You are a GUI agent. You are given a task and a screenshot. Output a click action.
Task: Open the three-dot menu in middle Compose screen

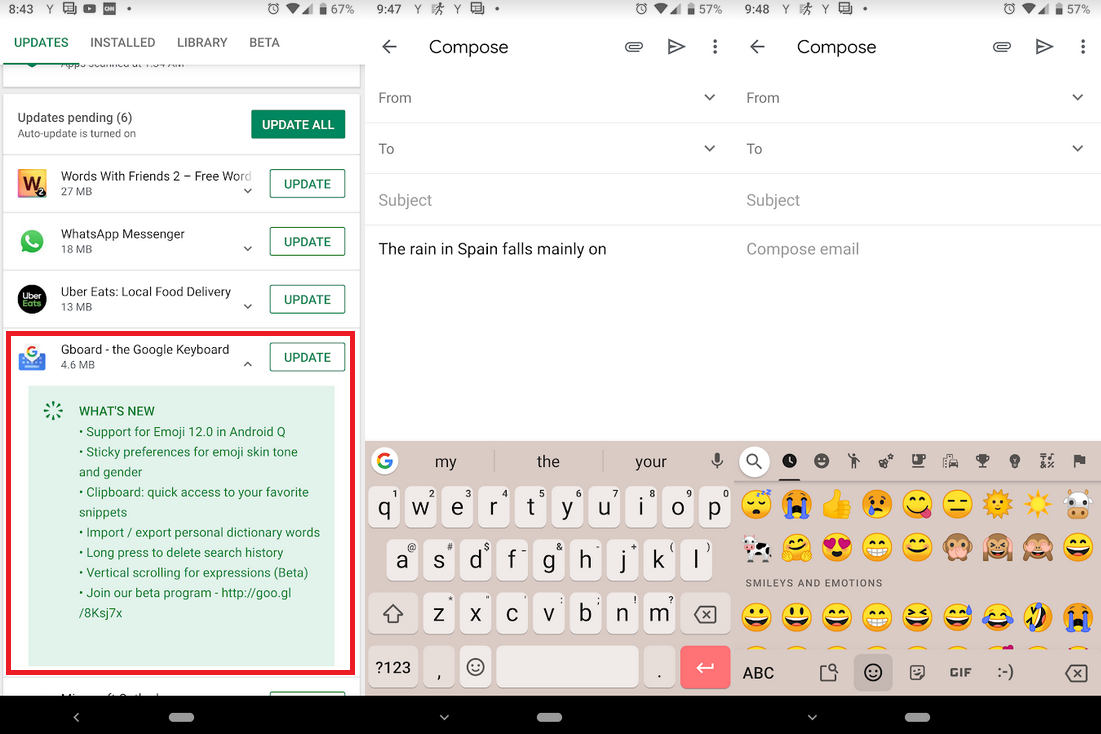click(715, 47)
